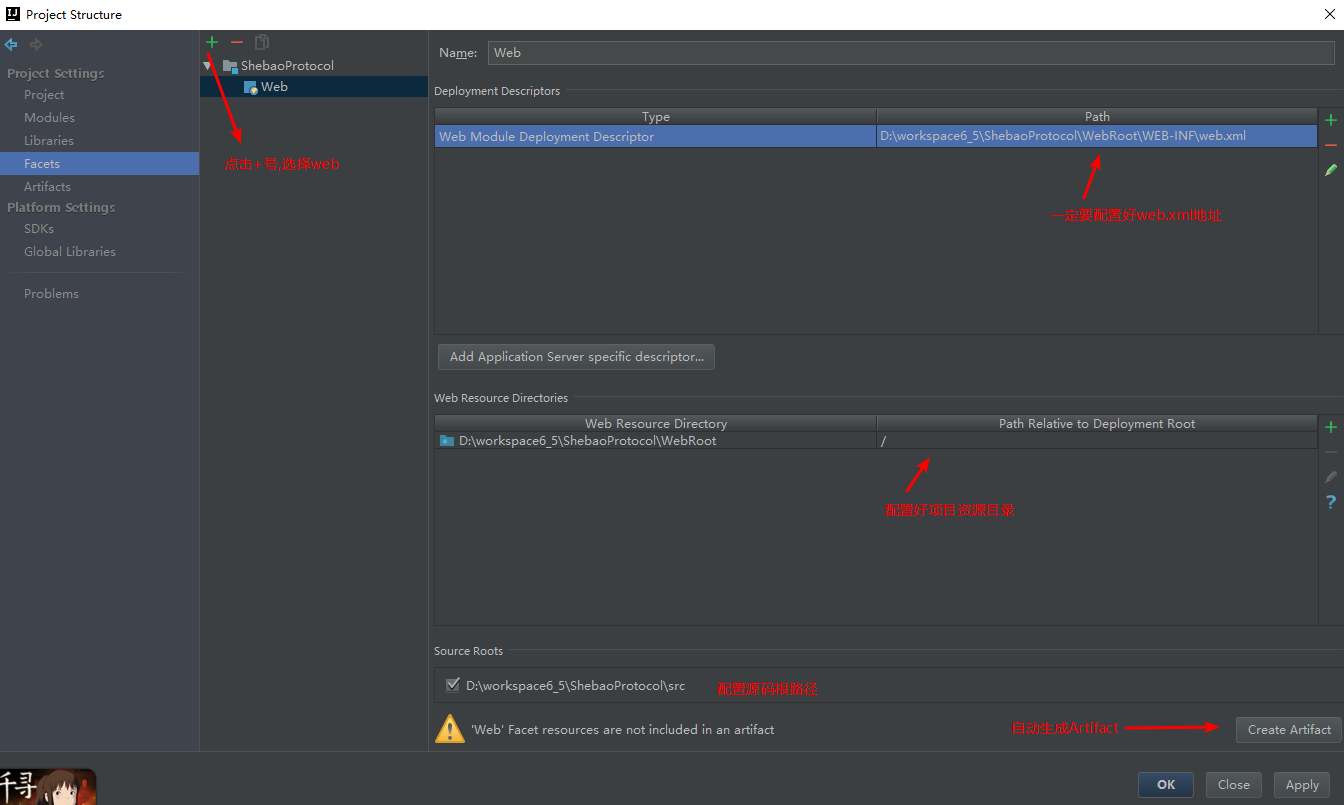This screenshot has width=1344, height=805.
Task: Click the facet resources not included warning text
Action: coord(622,730)
